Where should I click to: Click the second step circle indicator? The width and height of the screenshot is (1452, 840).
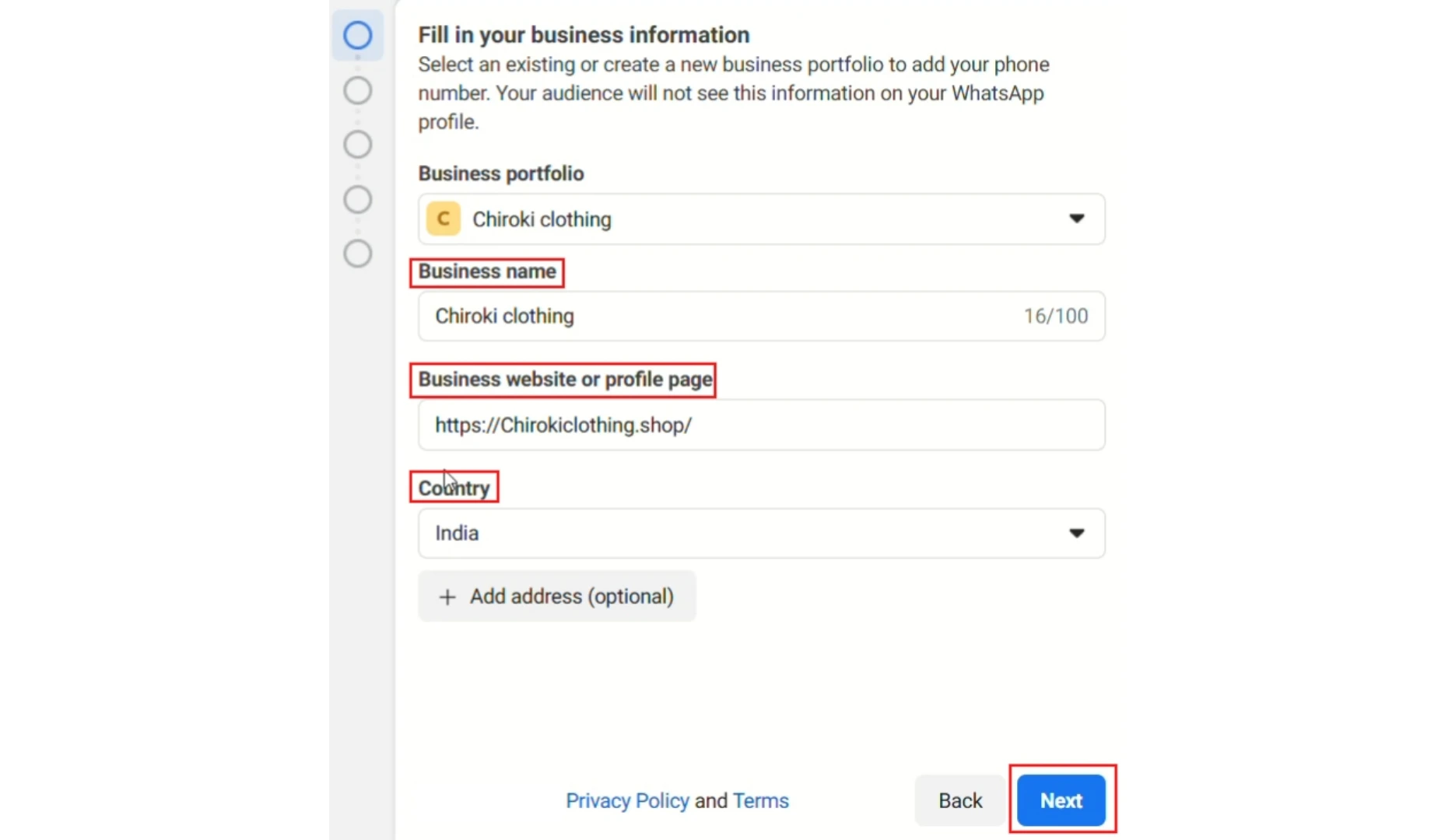point(358,90)
